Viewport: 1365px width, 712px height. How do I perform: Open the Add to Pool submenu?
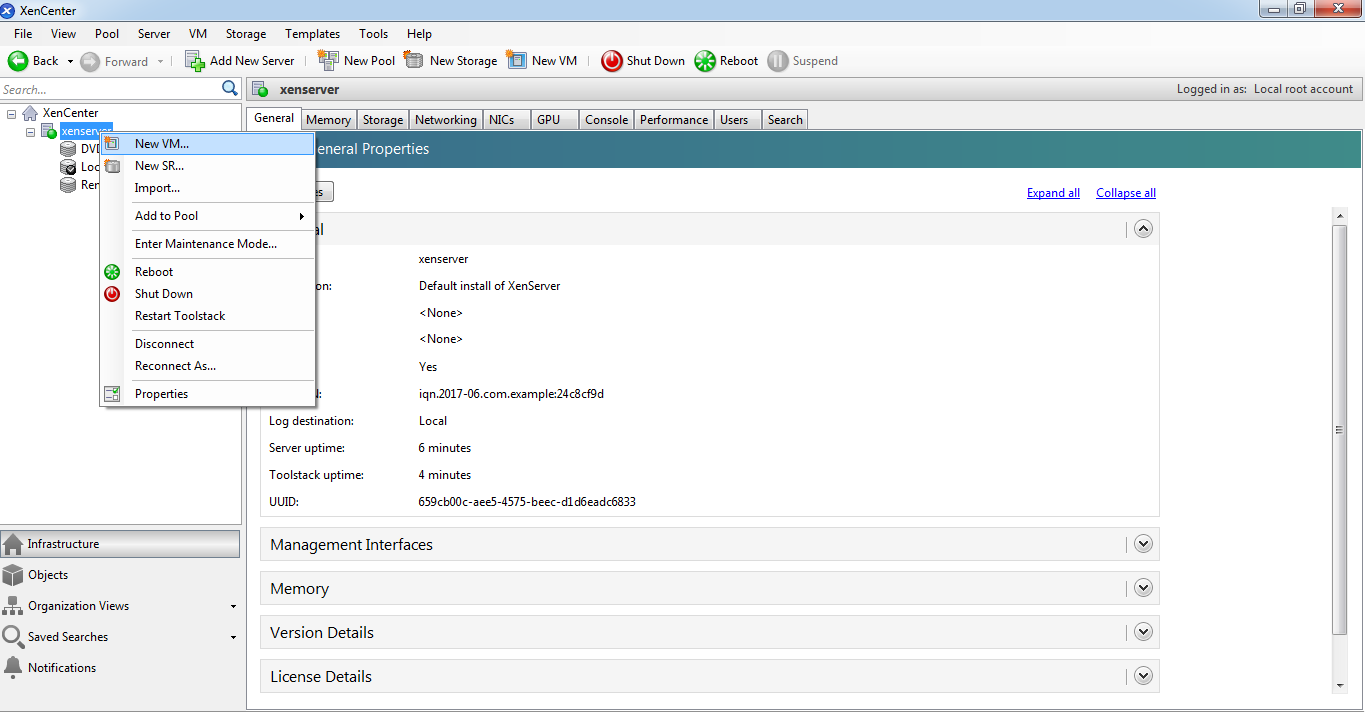point(208,216)
